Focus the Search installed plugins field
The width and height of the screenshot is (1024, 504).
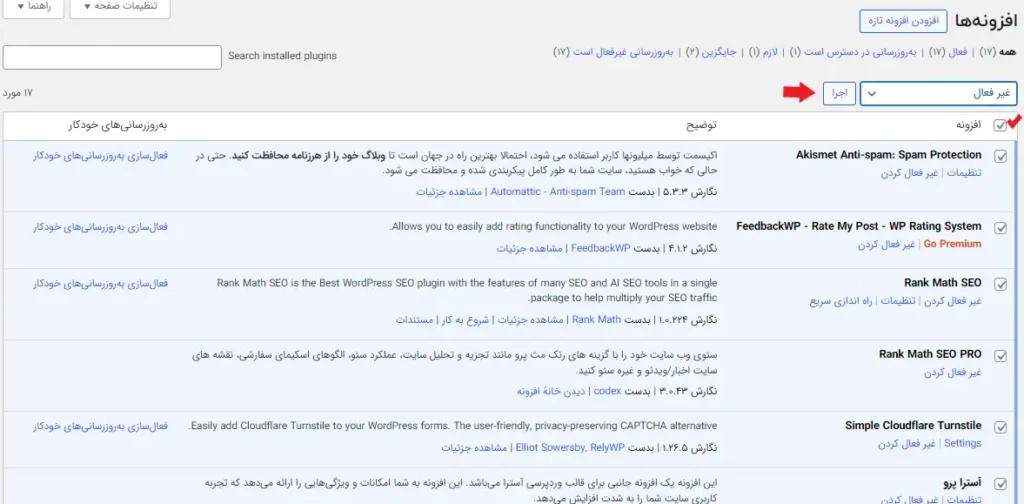[112, 57]
